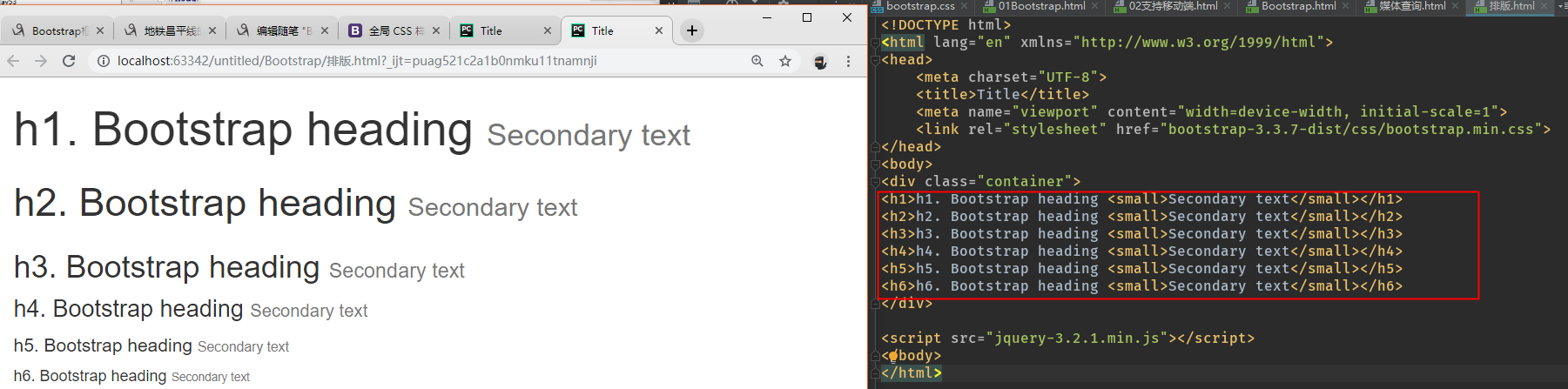Collapse the <html> tag fold marker
The width and height of the screenshot is (1568, 389).
pyautogui.click(x=875, y=43)
